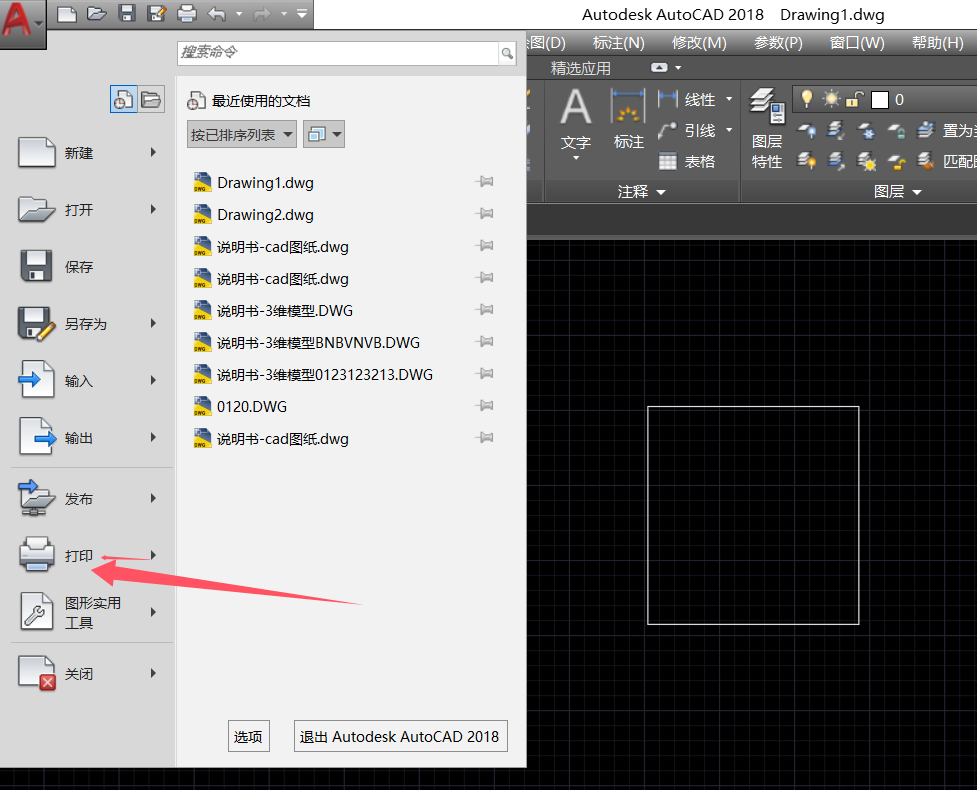Click 发布 menu entry
This screenshot has height=790, width=977.
pos(87,499)
